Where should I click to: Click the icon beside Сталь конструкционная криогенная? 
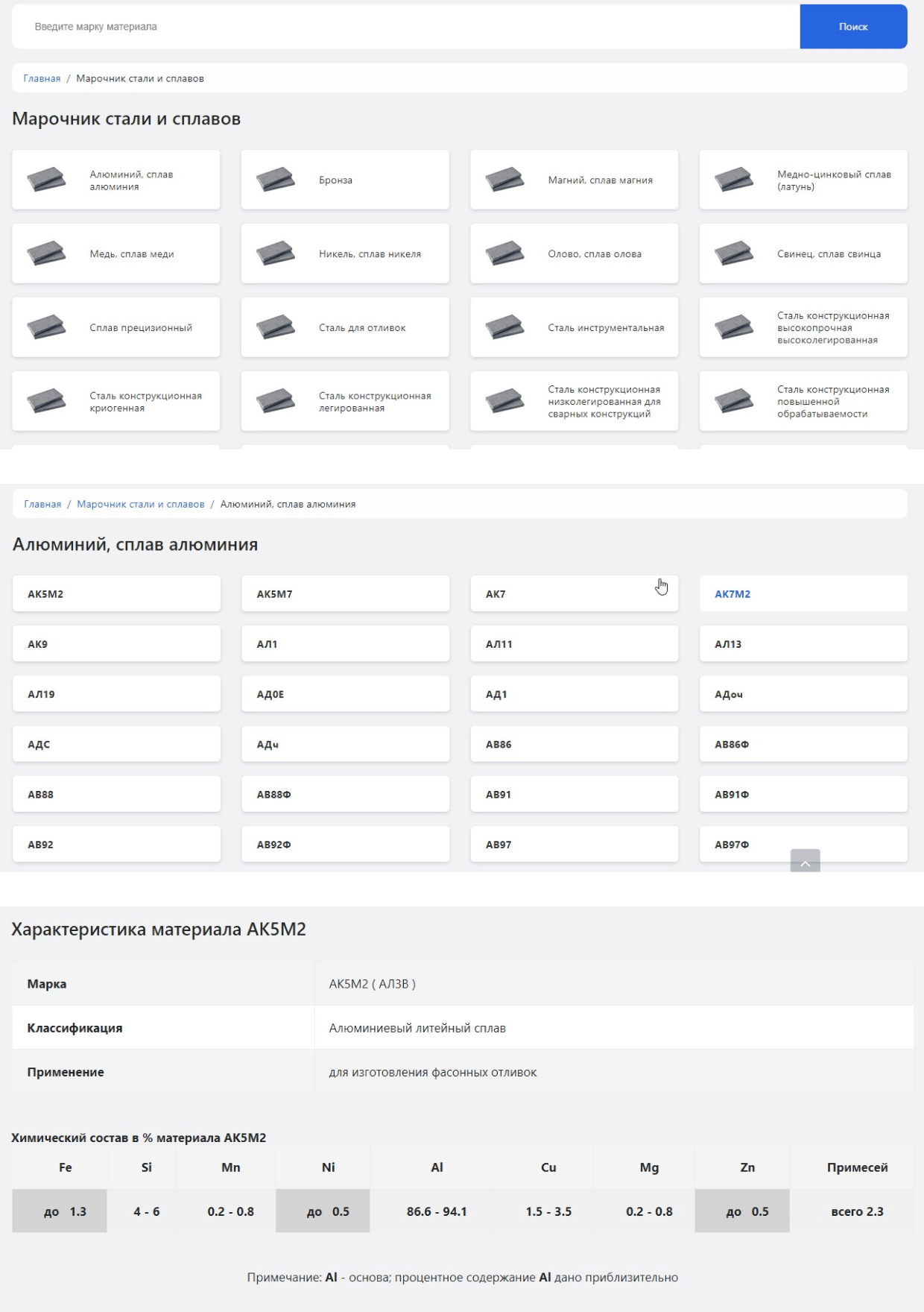[46, 401]
